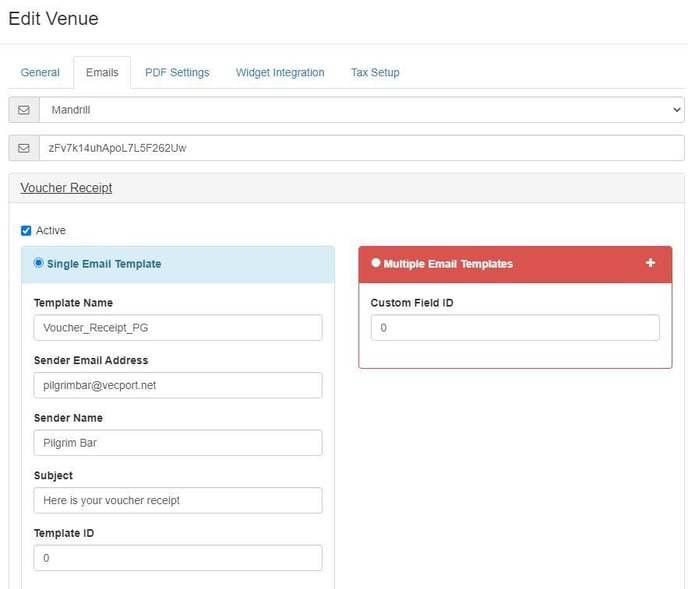This screenshot has width=688, height=589.
Task: Click the API key input field
Action: tap(362, 148)
